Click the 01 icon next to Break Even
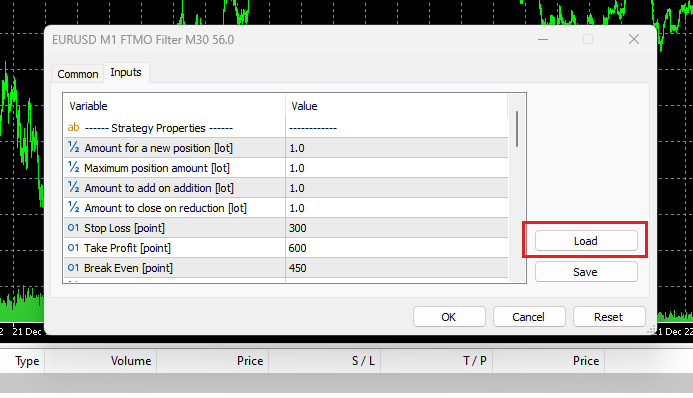The width and height of the screenshot is (693, 398). [73, 268]
